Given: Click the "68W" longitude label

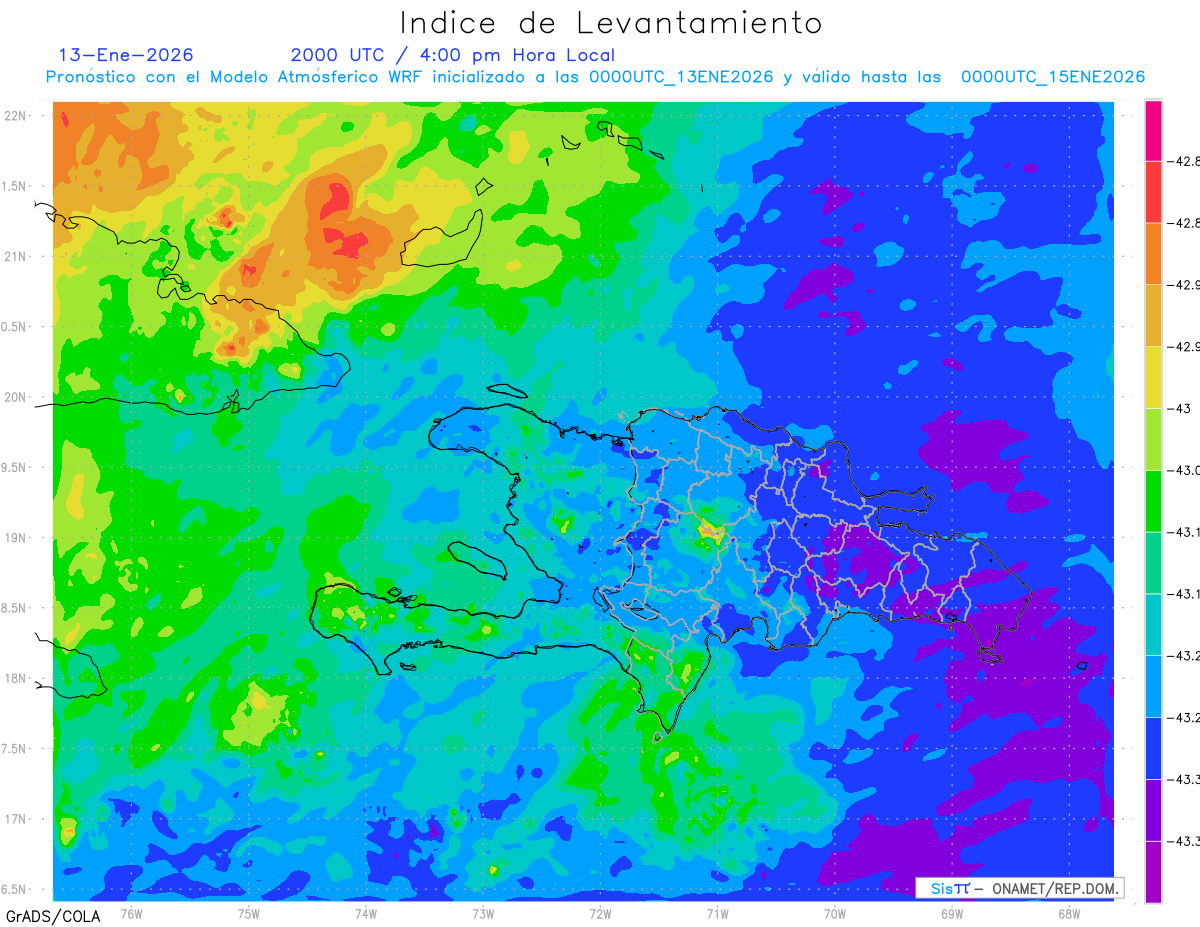Looking at the screenshot, I should pos(1069,913).
